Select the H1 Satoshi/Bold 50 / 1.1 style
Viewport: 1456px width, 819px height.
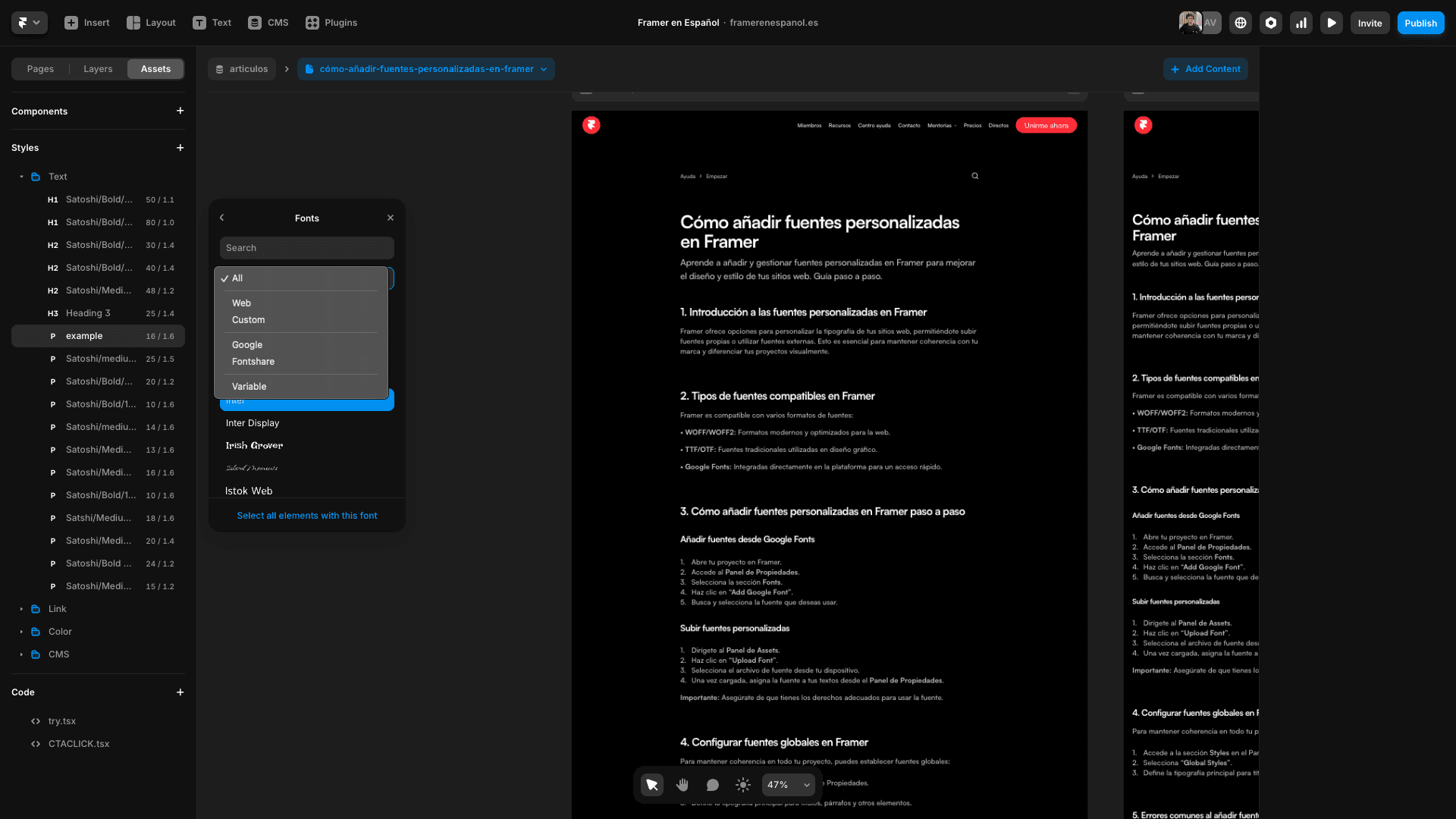pos(98,199)
